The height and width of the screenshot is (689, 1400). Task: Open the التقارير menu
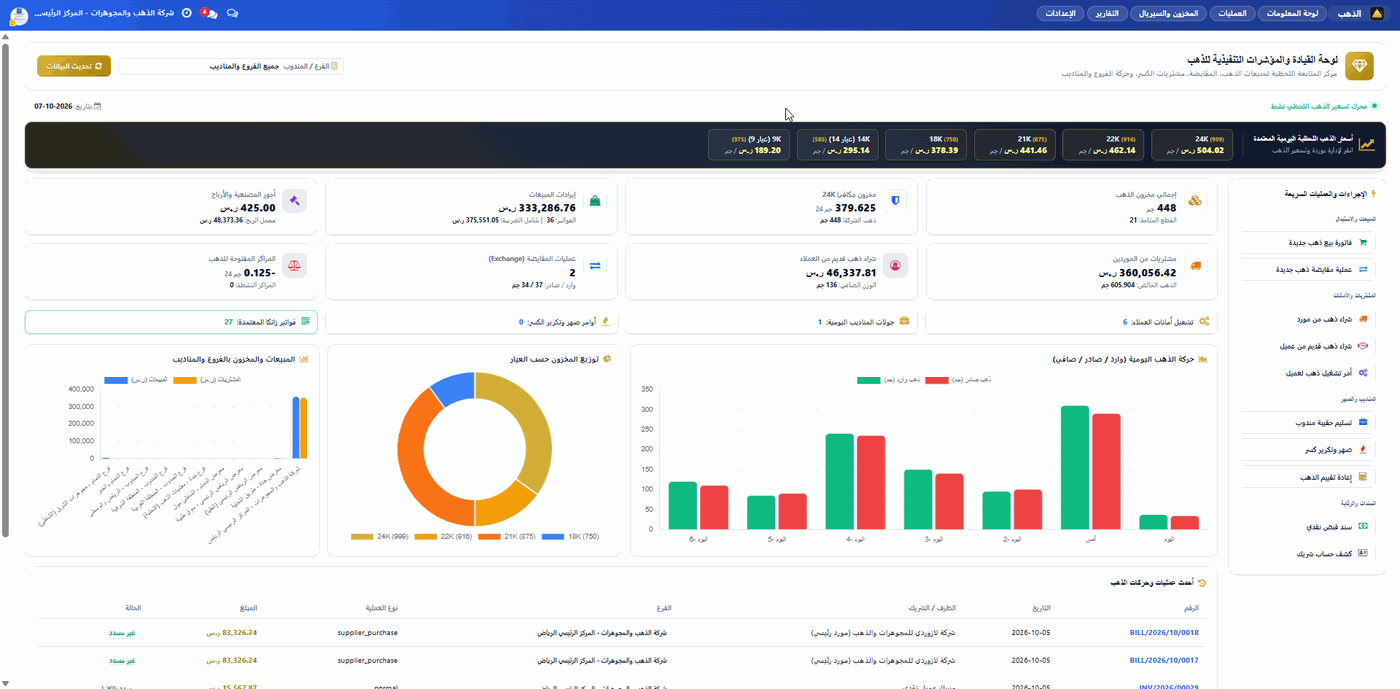click(x=1107, y=13)
